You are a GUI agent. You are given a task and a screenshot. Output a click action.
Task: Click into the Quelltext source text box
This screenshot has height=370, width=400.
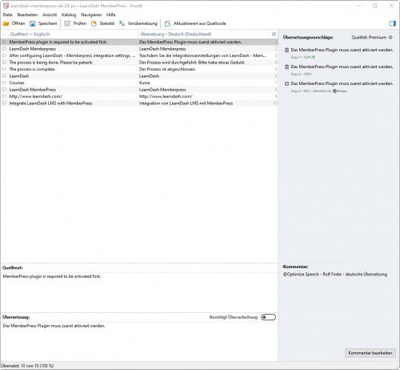click(139, 292)
